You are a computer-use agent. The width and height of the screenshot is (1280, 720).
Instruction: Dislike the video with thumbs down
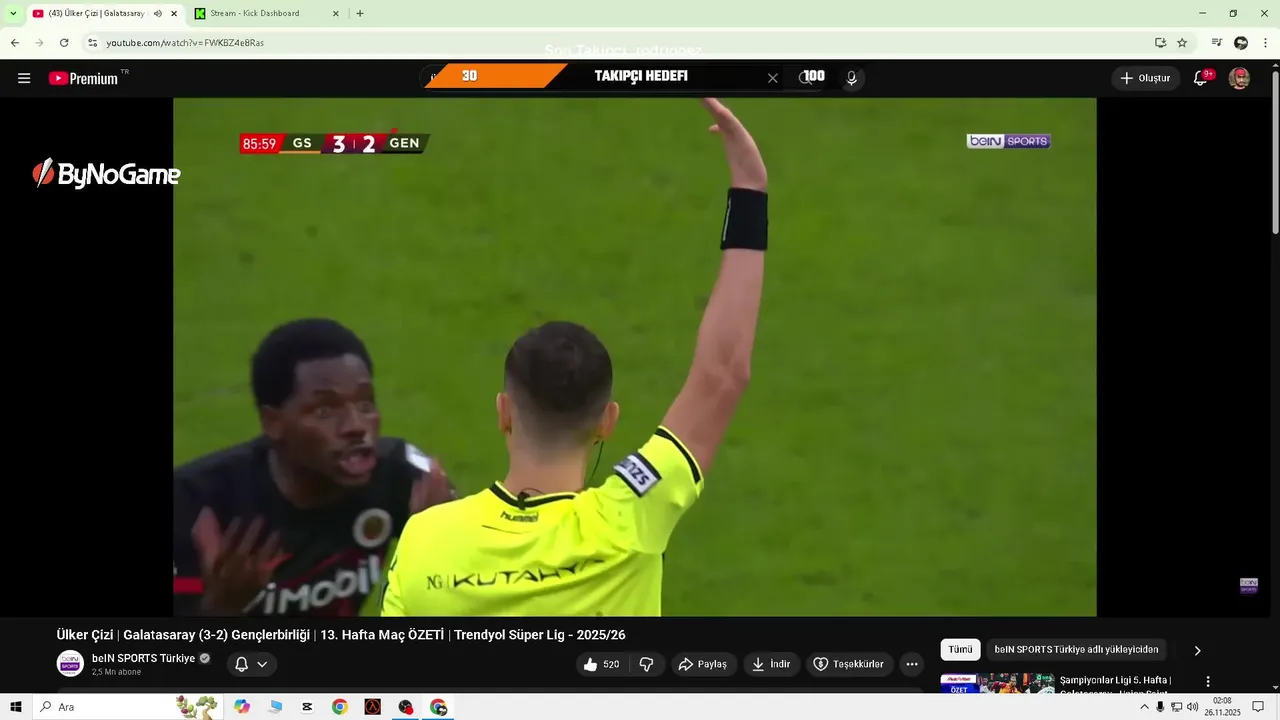pos(647,664)
